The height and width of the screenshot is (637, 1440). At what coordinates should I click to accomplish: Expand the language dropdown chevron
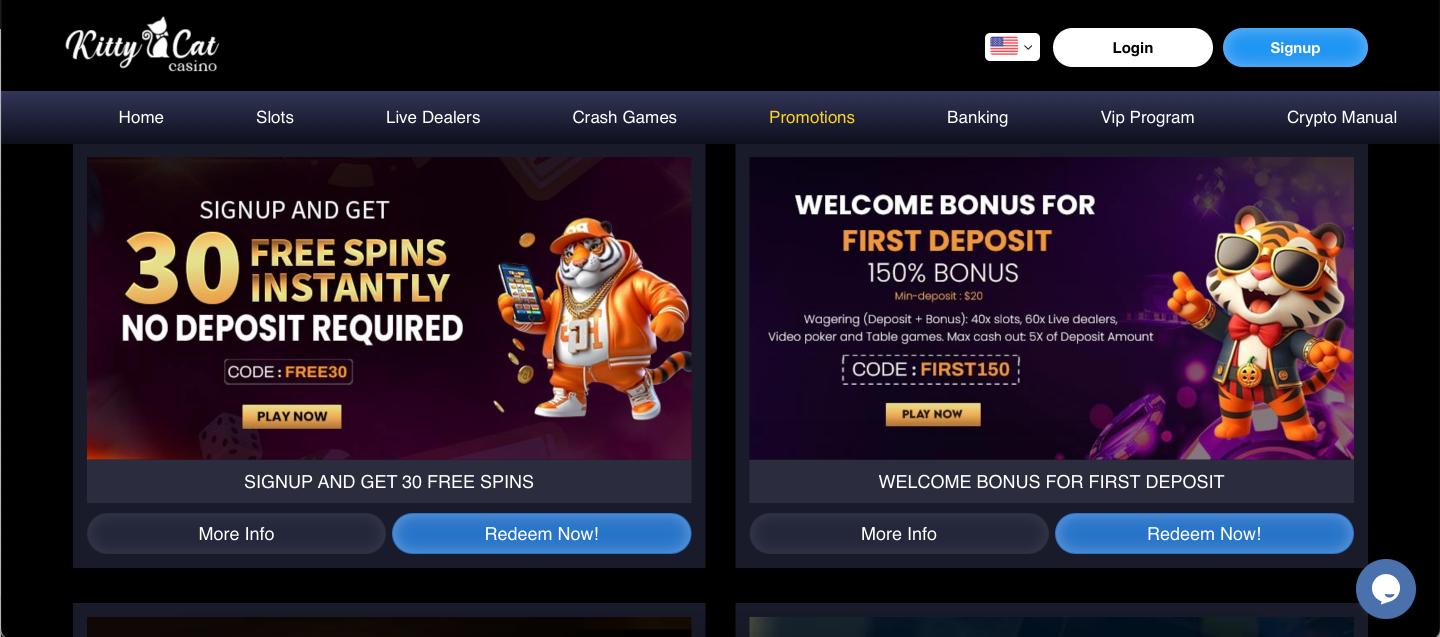(x=1028, y=48)
